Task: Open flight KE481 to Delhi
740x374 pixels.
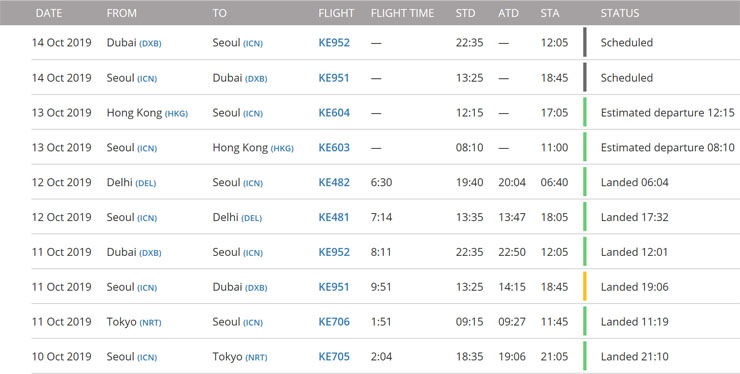Action: (x=334, y=217)
